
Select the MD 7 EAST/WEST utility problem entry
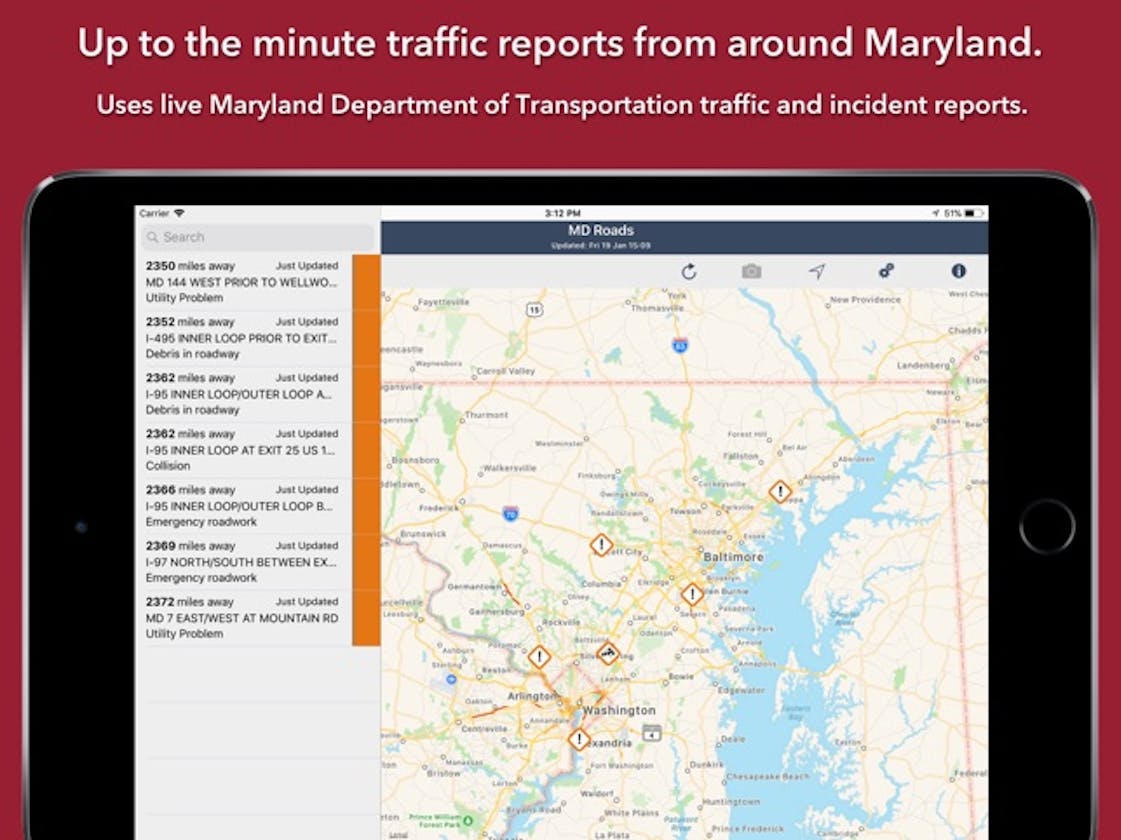point(240,617)
